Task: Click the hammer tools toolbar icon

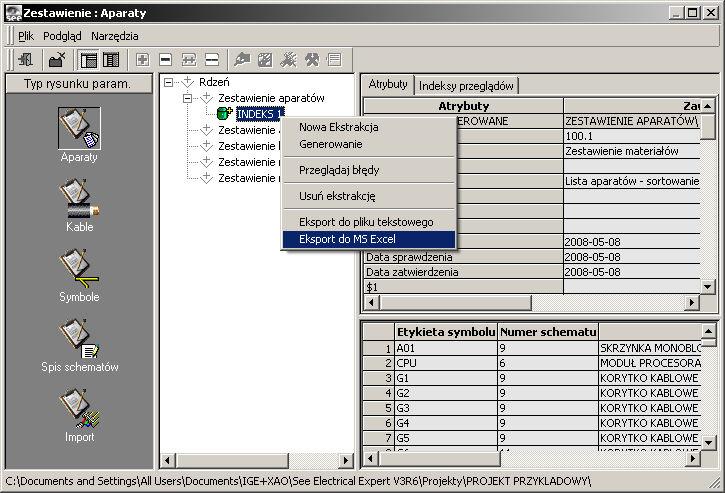Action: click(x=312, y=60)
